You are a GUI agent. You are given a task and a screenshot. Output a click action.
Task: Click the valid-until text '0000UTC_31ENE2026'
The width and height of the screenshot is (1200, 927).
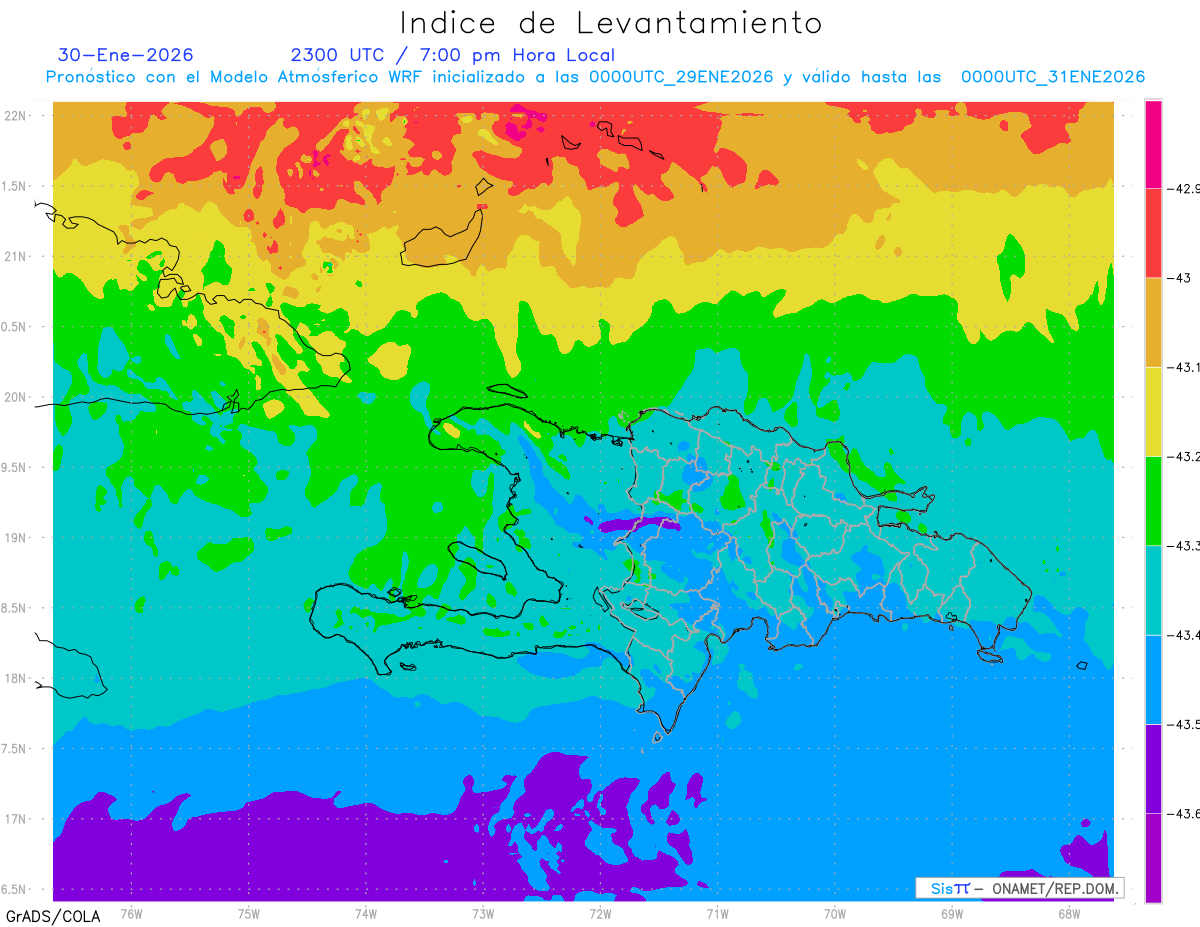pos(1053,77)
